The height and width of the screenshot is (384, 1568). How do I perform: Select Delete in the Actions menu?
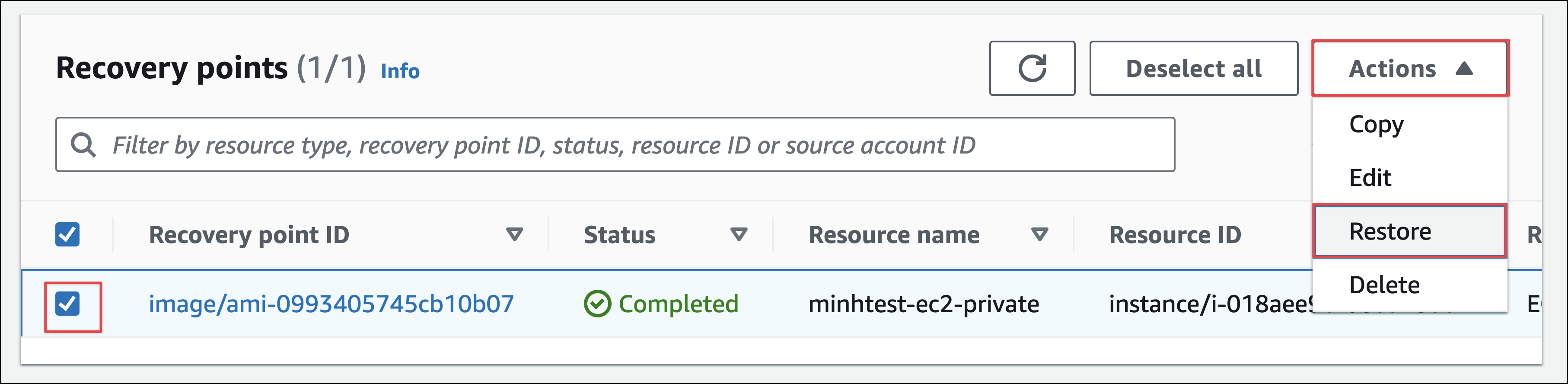[x=1384, y=285]
